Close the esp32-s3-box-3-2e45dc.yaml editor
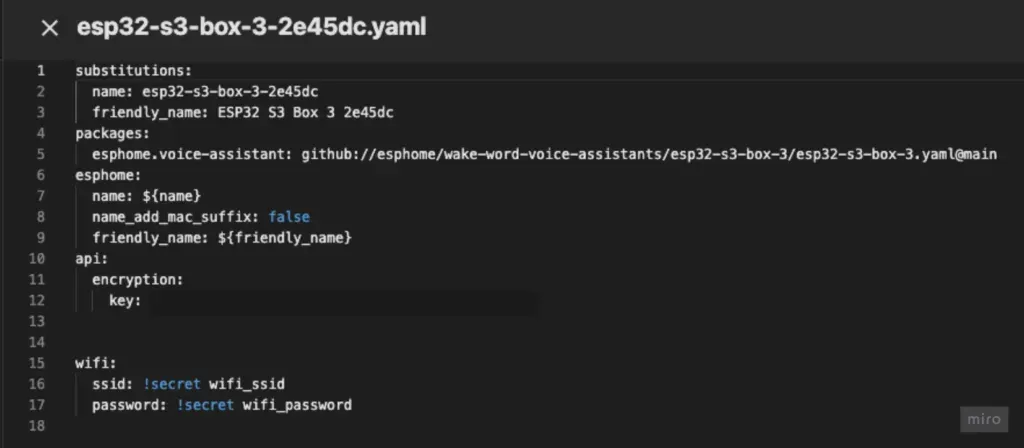1024x448 pixels. tap(49, 28)
